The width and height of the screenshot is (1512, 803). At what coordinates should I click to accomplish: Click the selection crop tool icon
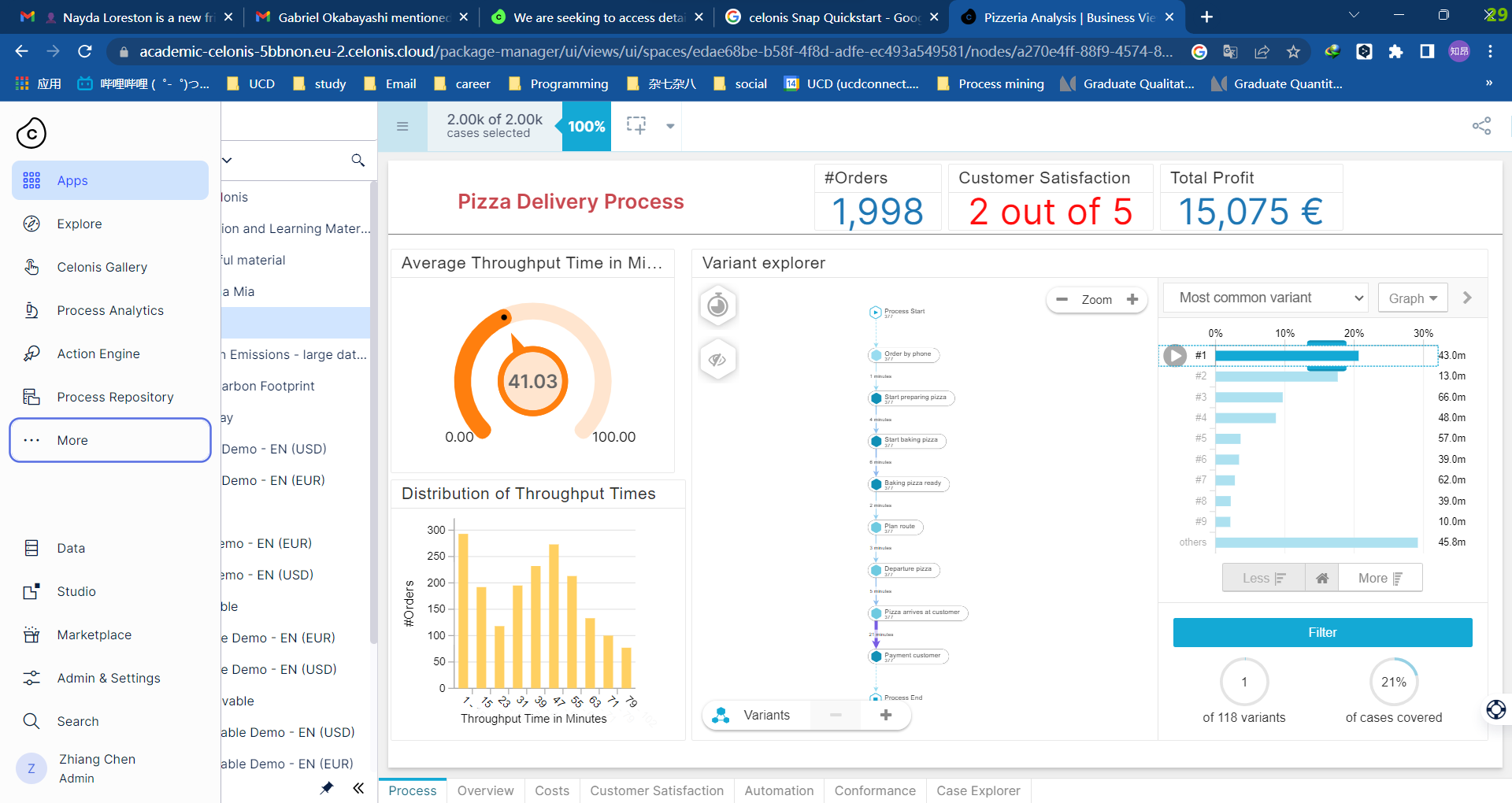pos(636,125)
